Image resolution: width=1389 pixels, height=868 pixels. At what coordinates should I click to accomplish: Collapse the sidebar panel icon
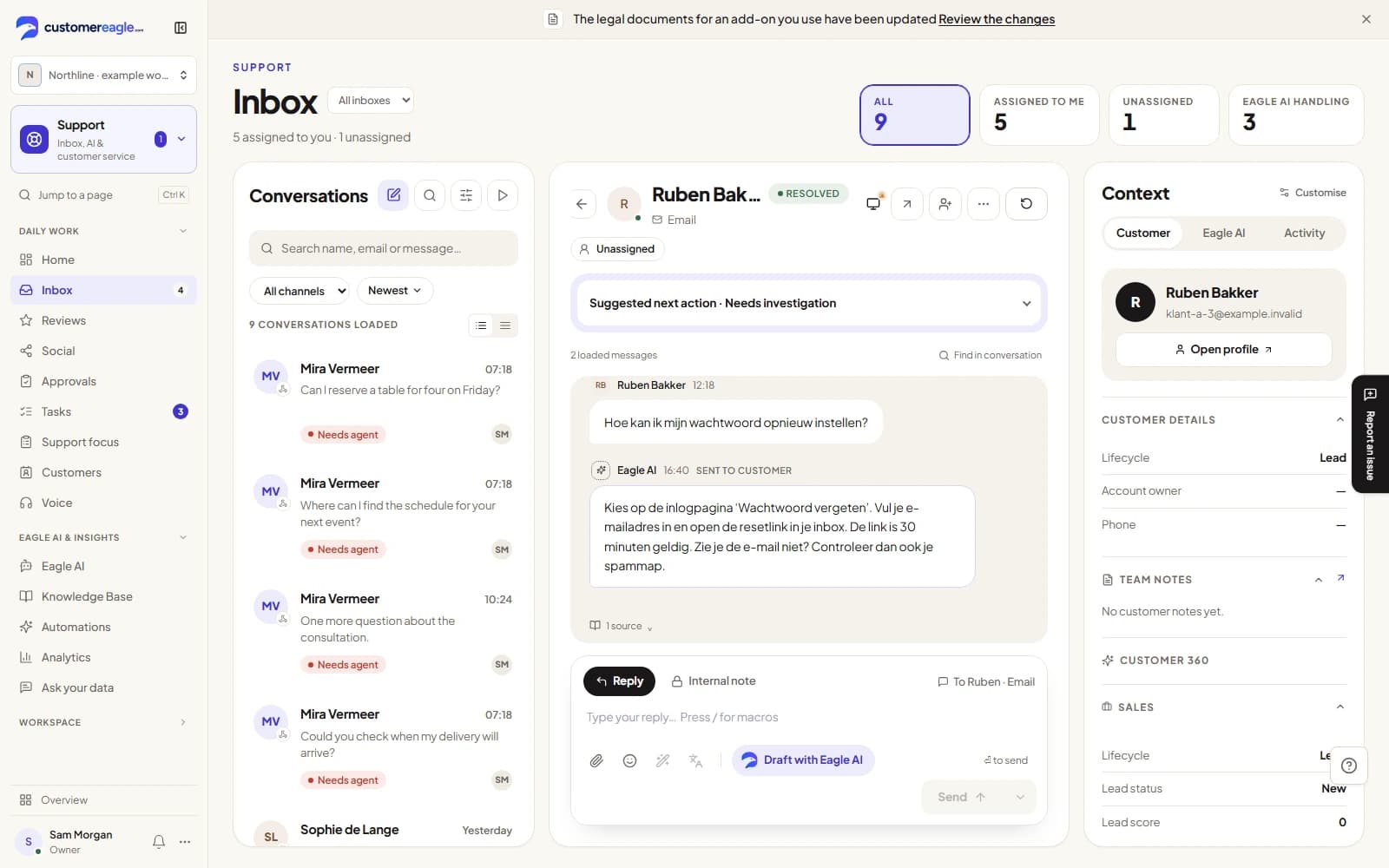click(x=181, y=28)
